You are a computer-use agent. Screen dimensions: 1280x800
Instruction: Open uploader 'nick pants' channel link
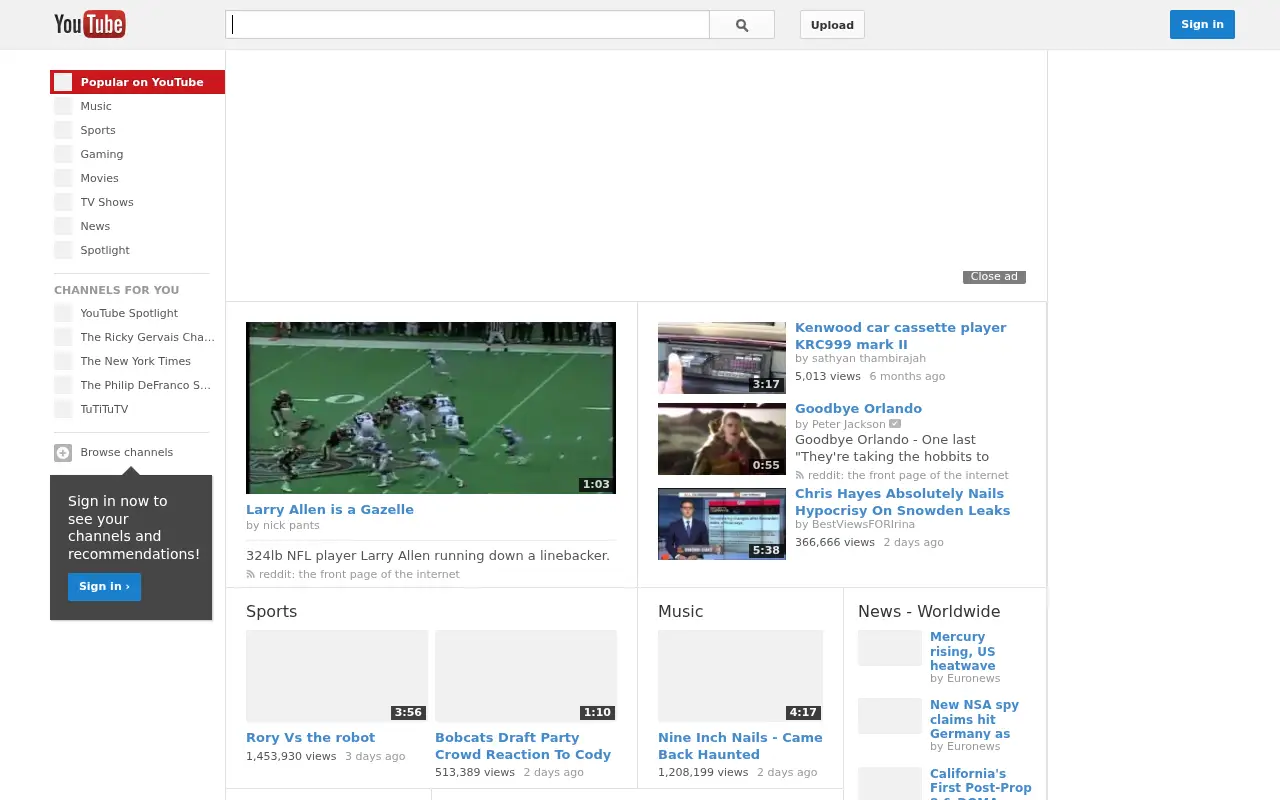point(291,526)
